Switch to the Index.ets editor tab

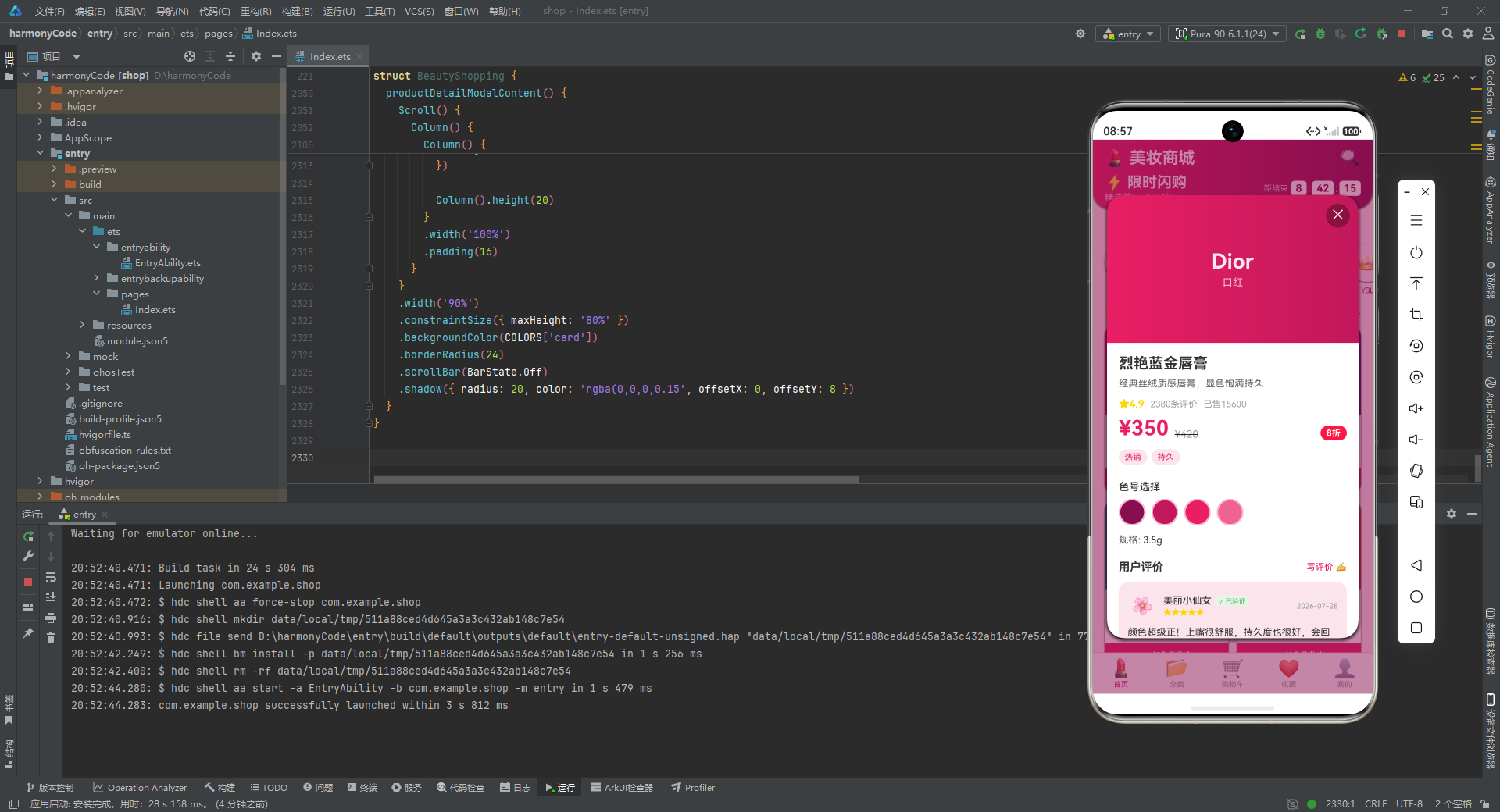pyautogui.click(x=330, y=56)
